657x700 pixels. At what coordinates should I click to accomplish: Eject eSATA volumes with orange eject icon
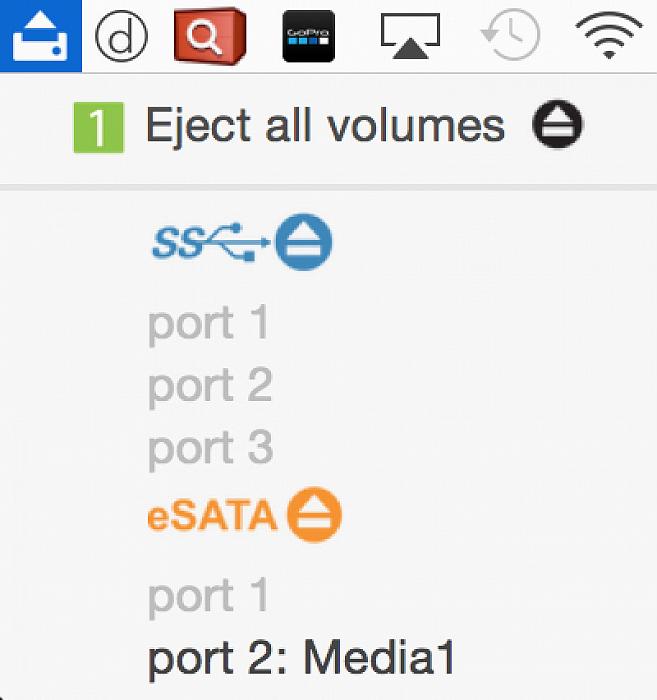coord(314,514)
